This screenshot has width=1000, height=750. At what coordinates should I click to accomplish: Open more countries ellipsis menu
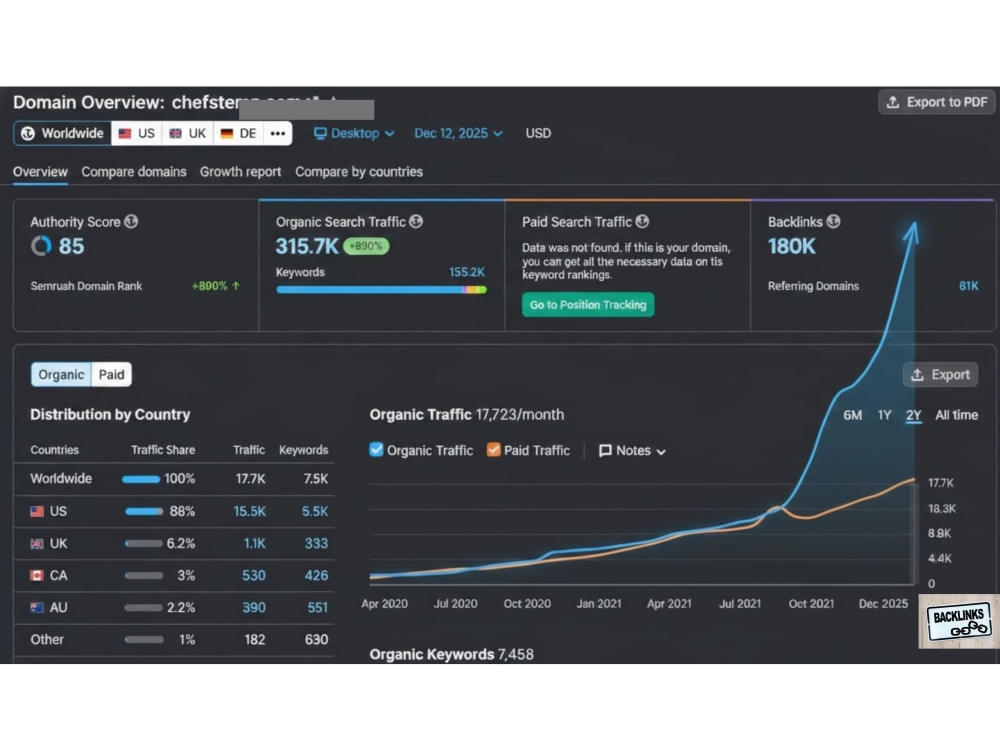click(277, 133)
